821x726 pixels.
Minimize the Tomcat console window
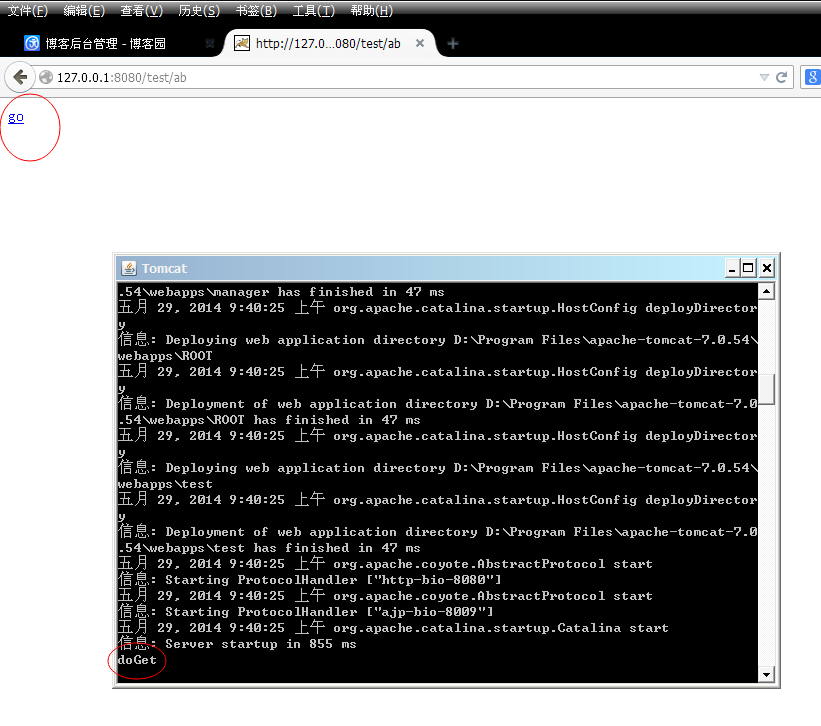[x=732, y=269]
